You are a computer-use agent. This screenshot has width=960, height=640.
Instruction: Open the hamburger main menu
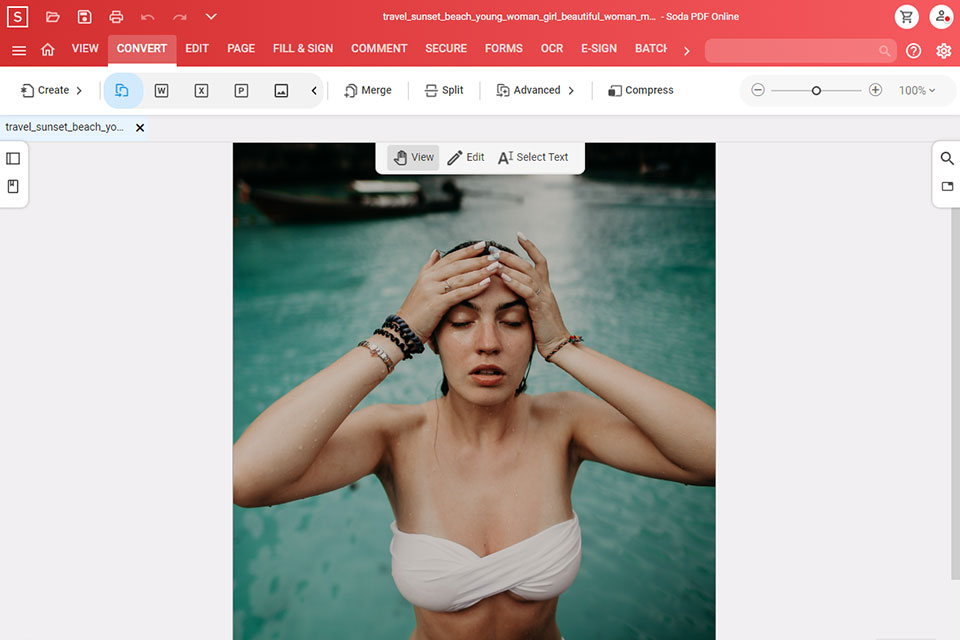point(19,50)
